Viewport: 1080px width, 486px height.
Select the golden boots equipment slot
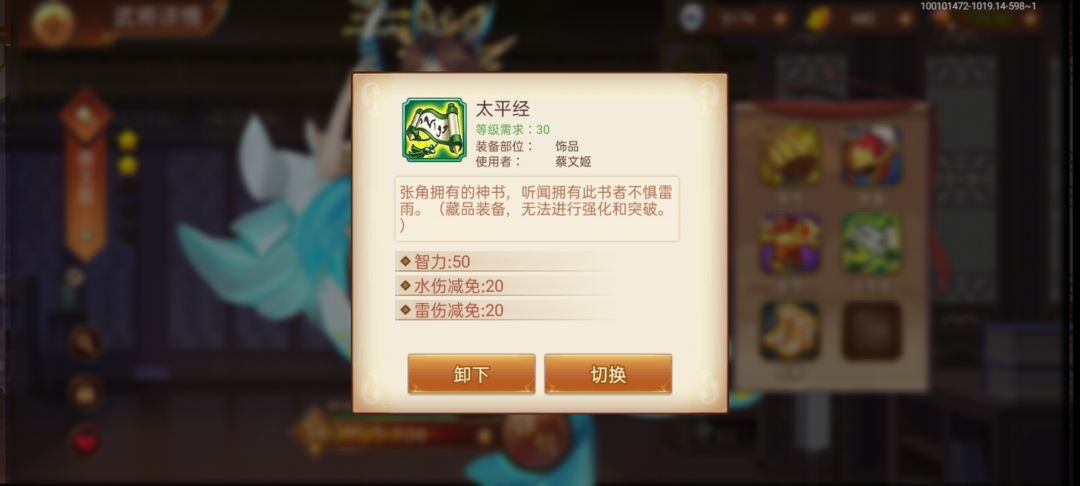(790, 330)
